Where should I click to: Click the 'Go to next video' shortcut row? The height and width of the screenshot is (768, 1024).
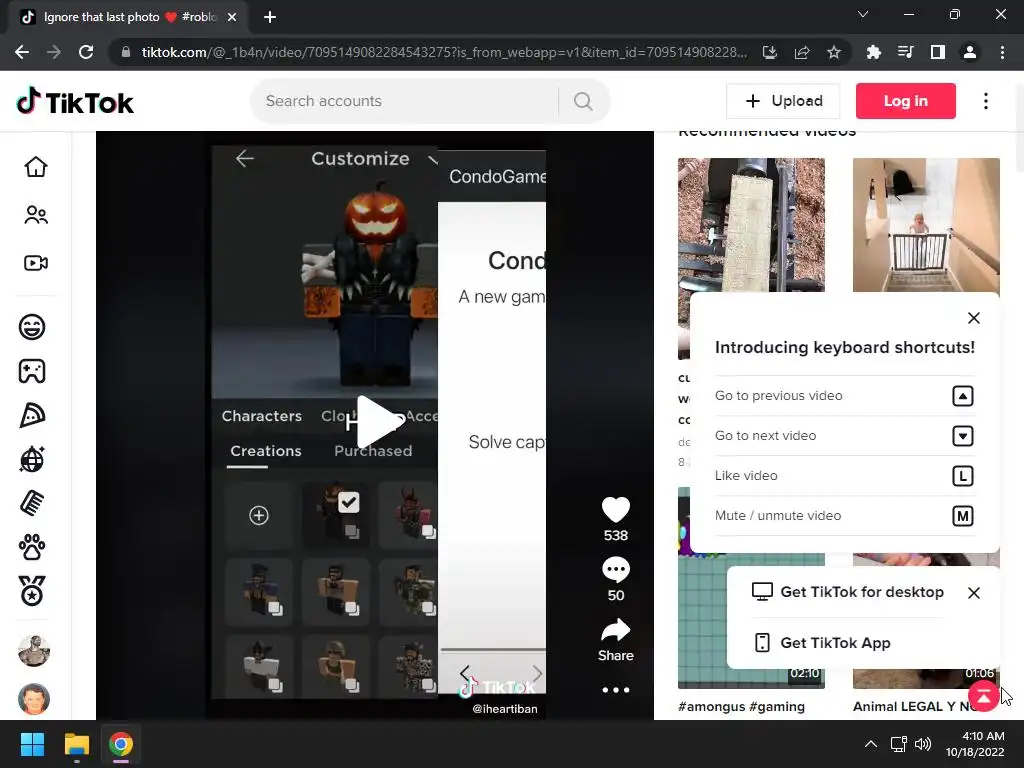click(845, 436)
